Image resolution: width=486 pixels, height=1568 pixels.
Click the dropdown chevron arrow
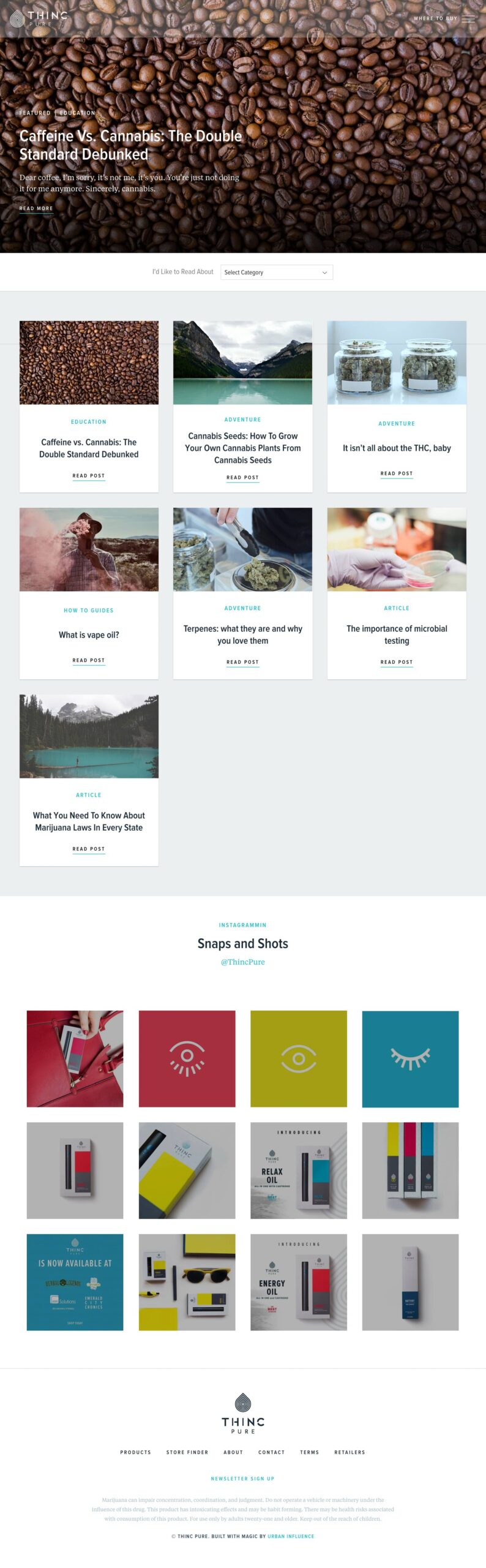pos(324,273)
